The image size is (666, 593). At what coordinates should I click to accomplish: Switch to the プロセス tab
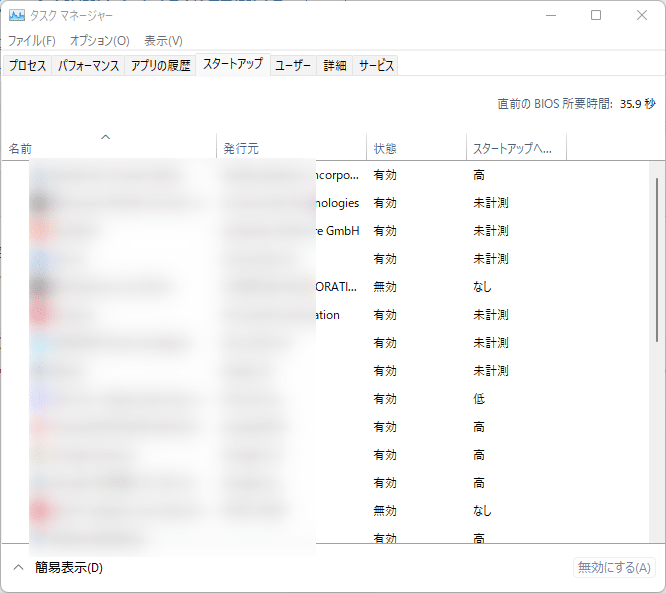tap(27, 66)
